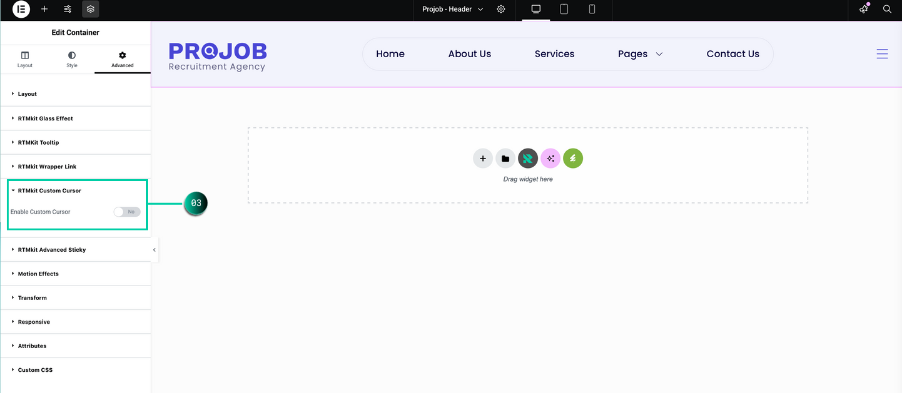
Task: Click the 'Enable Custom Cursor' label
Action: coord(40,212)
